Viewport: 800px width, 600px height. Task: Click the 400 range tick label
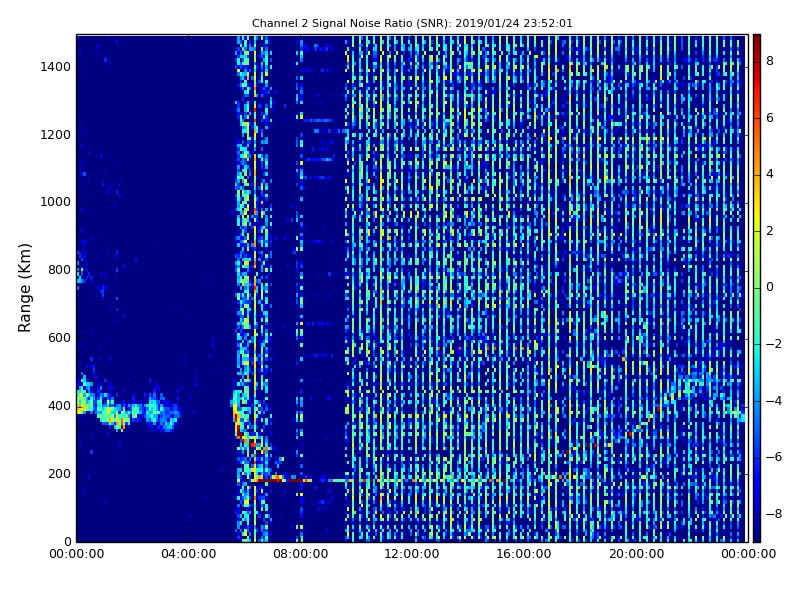(x=59, y=406)
